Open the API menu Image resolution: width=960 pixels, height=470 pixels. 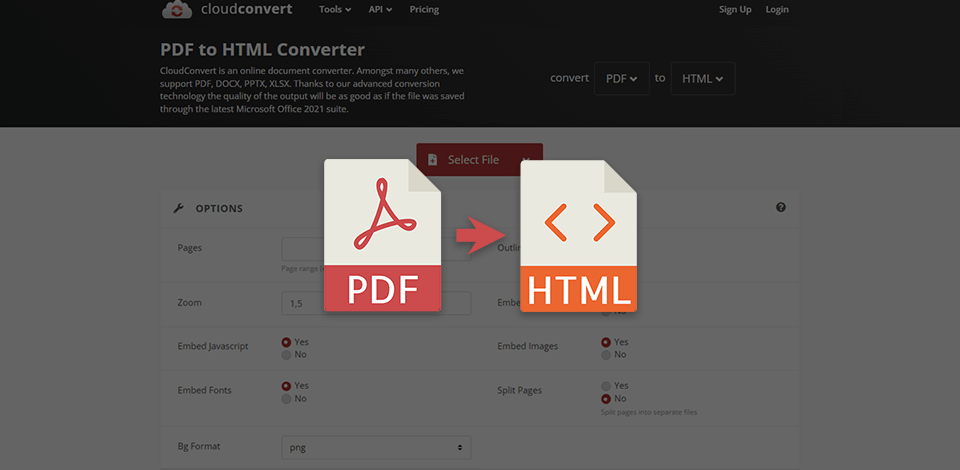pos(380,9)
